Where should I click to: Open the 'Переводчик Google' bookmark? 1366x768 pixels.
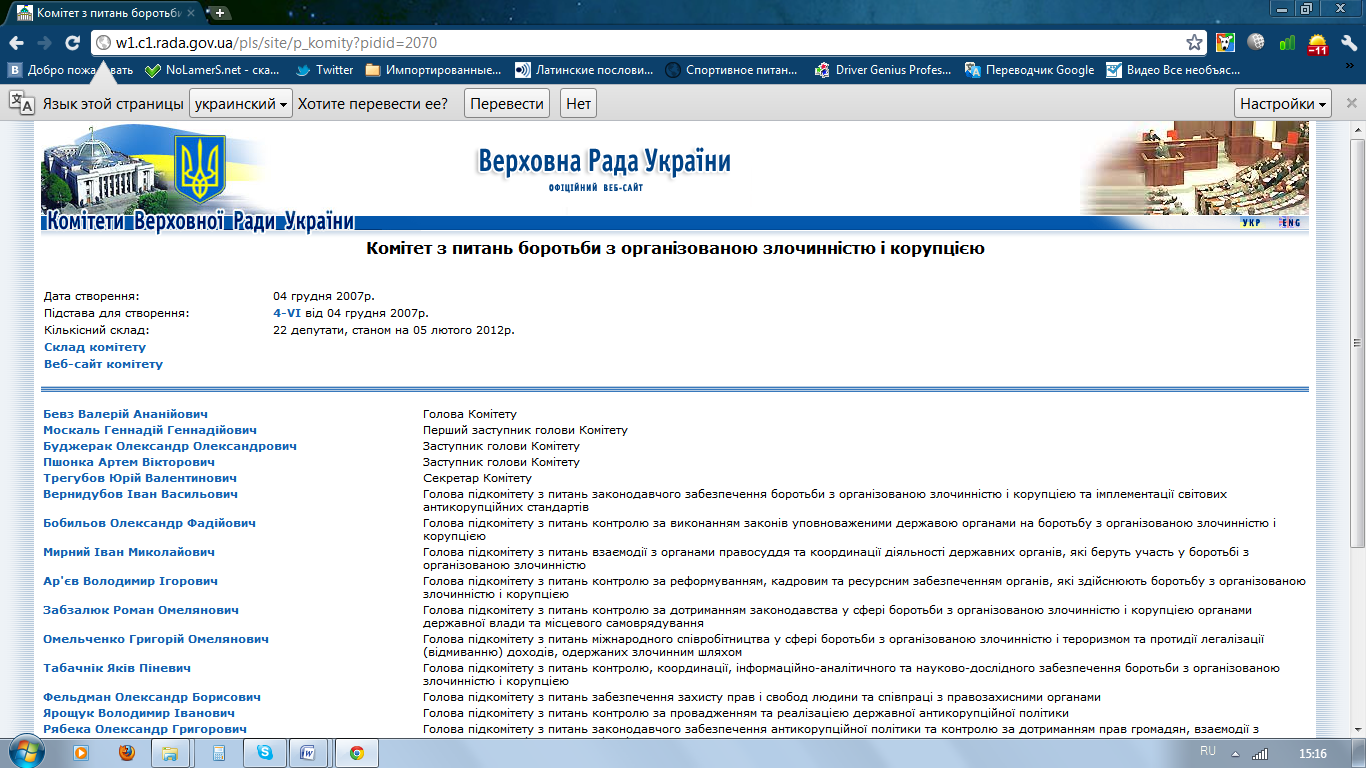pyautogui.click(x=1029, y=70)
